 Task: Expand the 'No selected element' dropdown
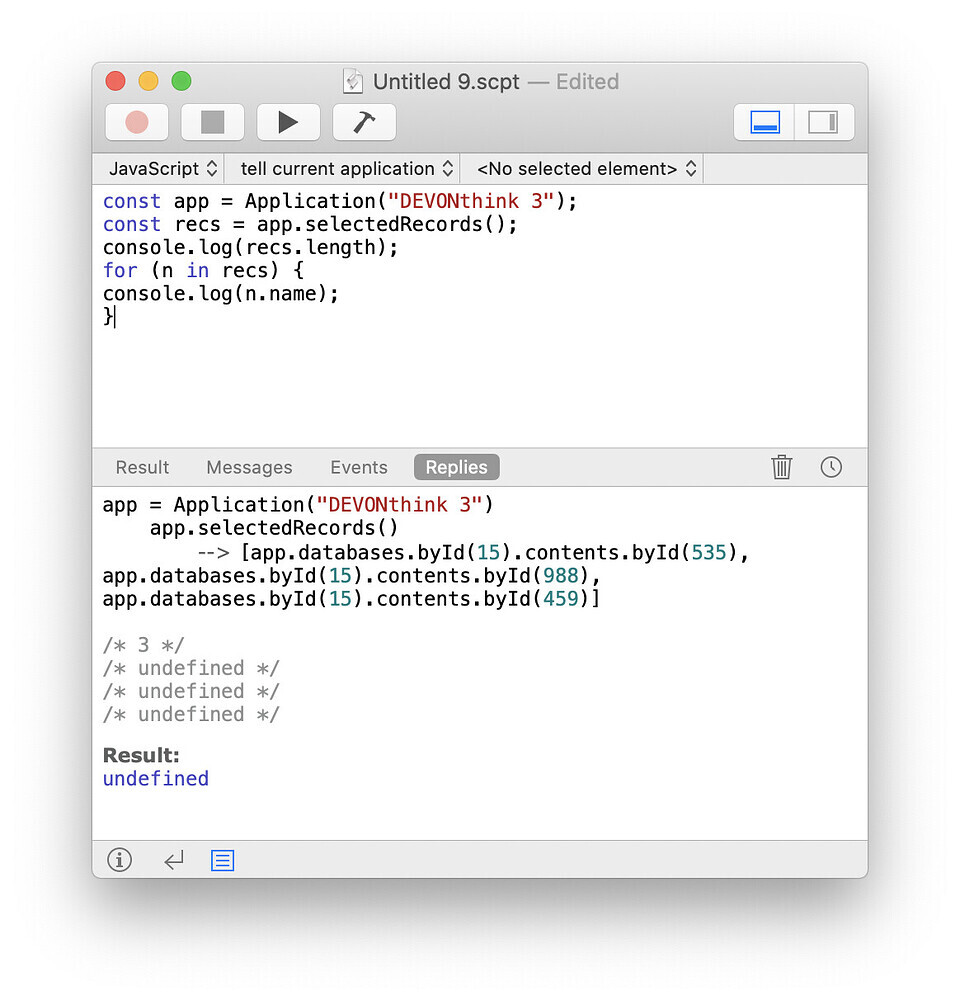(x=586, y=169)
